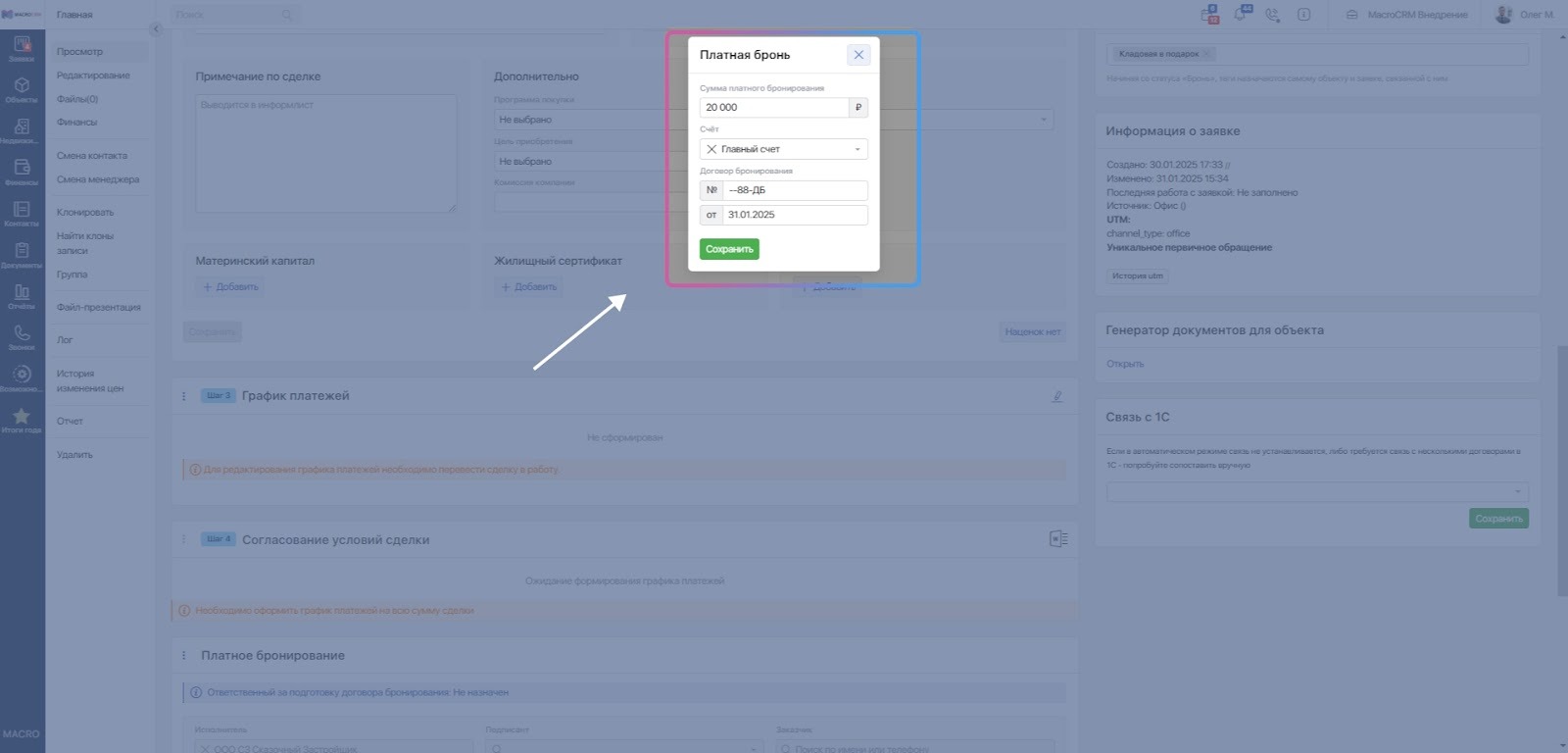This screenshot has width=1568, height=753.
Task: Open the Отчёты reports icon
Action: pos(22,295)
